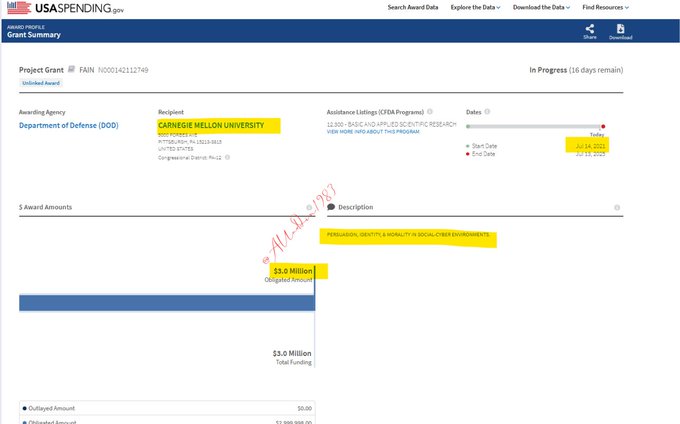Screen dimensions: 680x424
Task: Click the copy icon next to Project Grant
Action: (71, 70)
